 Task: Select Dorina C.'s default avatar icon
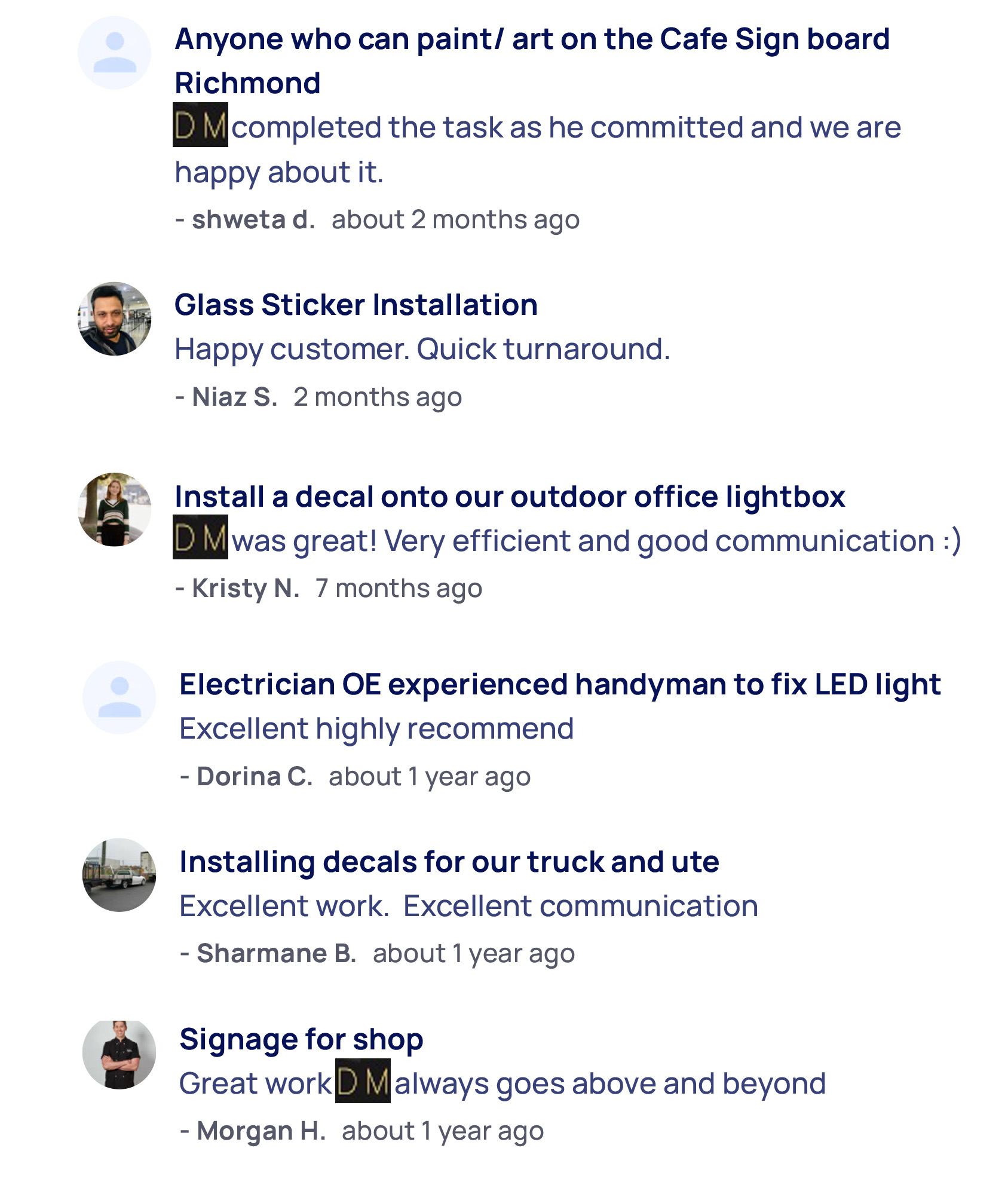119,697
